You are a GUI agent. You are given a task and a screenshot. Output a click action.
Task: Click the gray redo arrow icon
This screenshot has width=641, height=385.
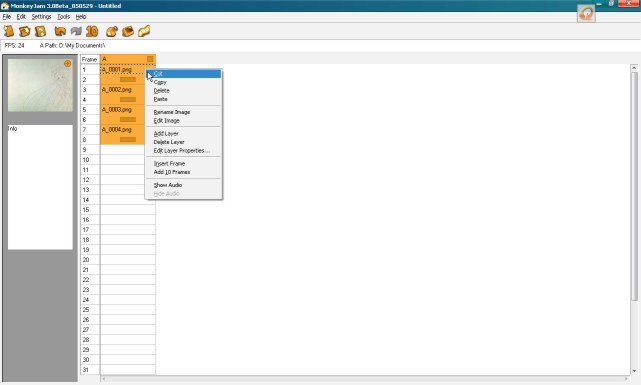pos(76,31)
